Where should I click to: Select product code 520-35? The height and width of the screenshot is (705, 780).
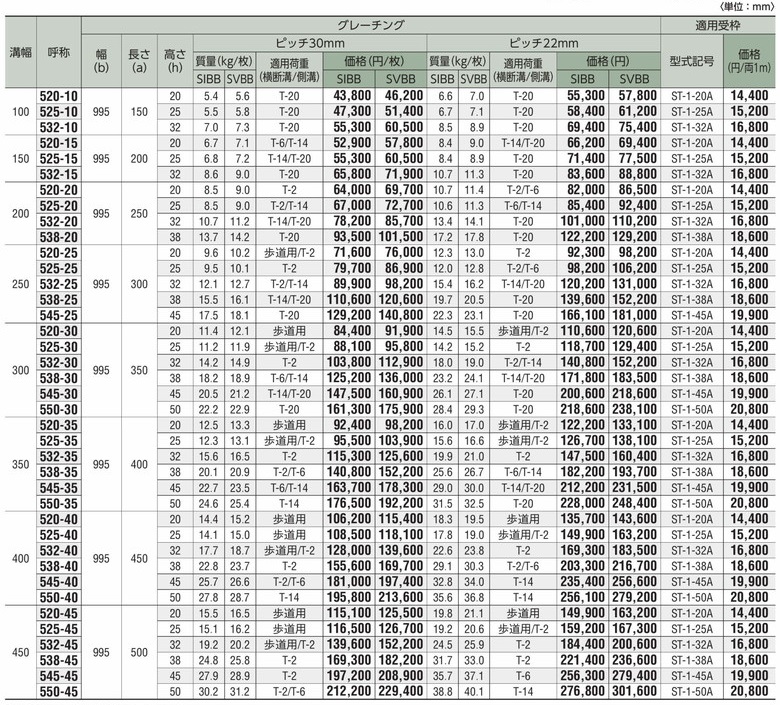59,425
